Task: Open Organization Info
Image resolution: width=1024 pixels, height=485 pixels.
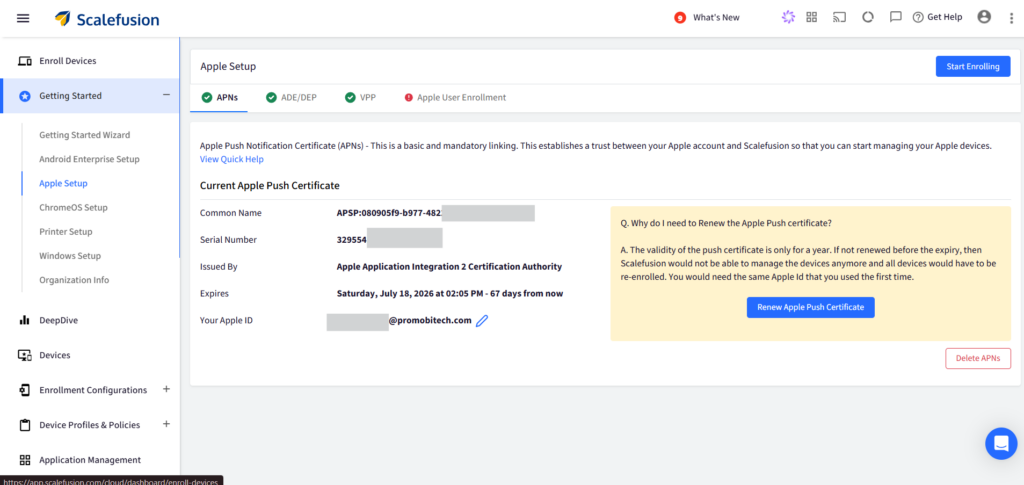Action: (x=74, y=280)
